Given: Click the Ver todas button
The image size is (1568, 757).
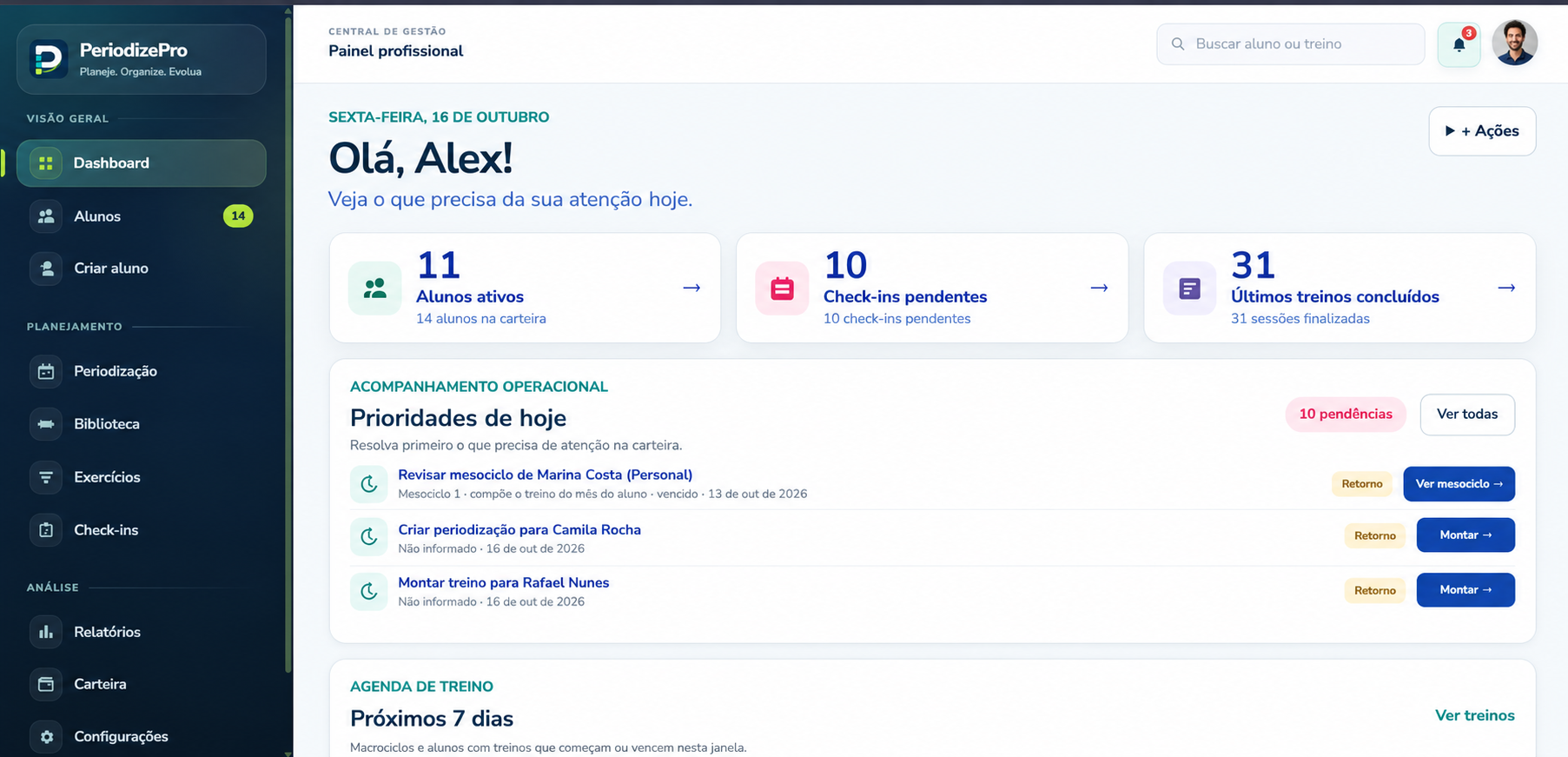Looking at the screenshot, I should pos(1467,415).
